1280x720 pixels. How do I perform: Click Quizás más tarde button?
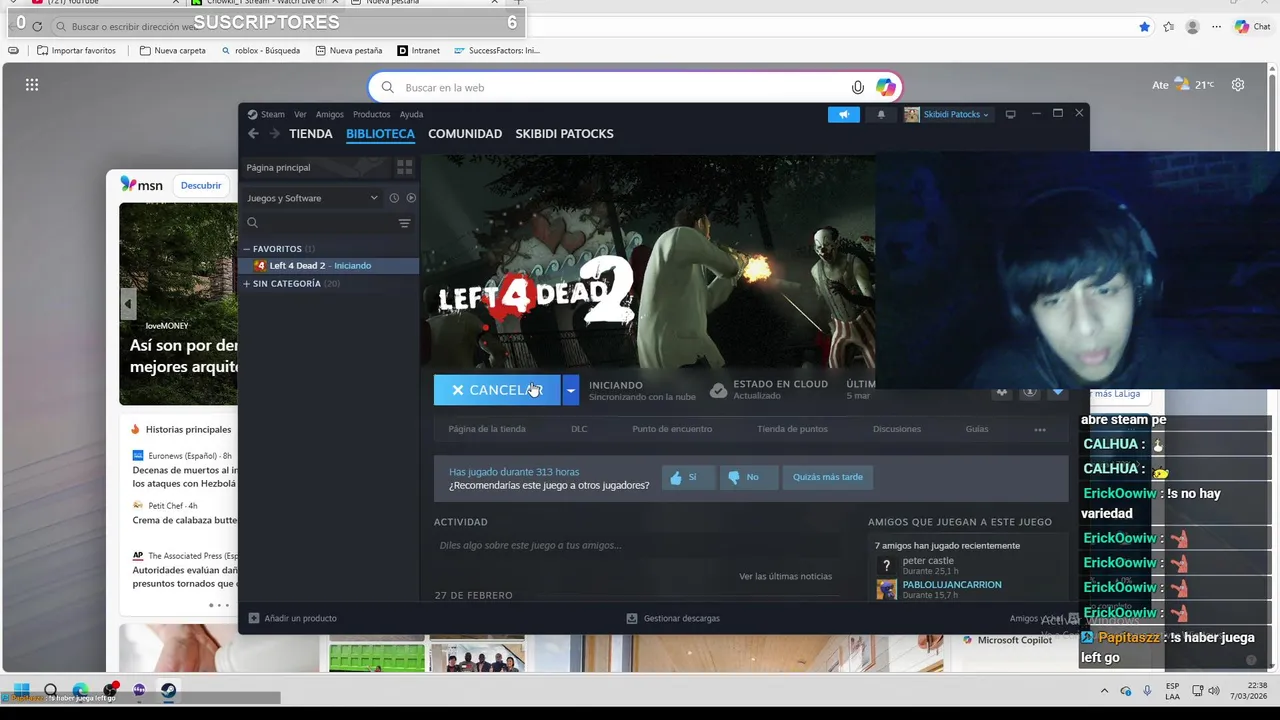click(x=828, y=477)
